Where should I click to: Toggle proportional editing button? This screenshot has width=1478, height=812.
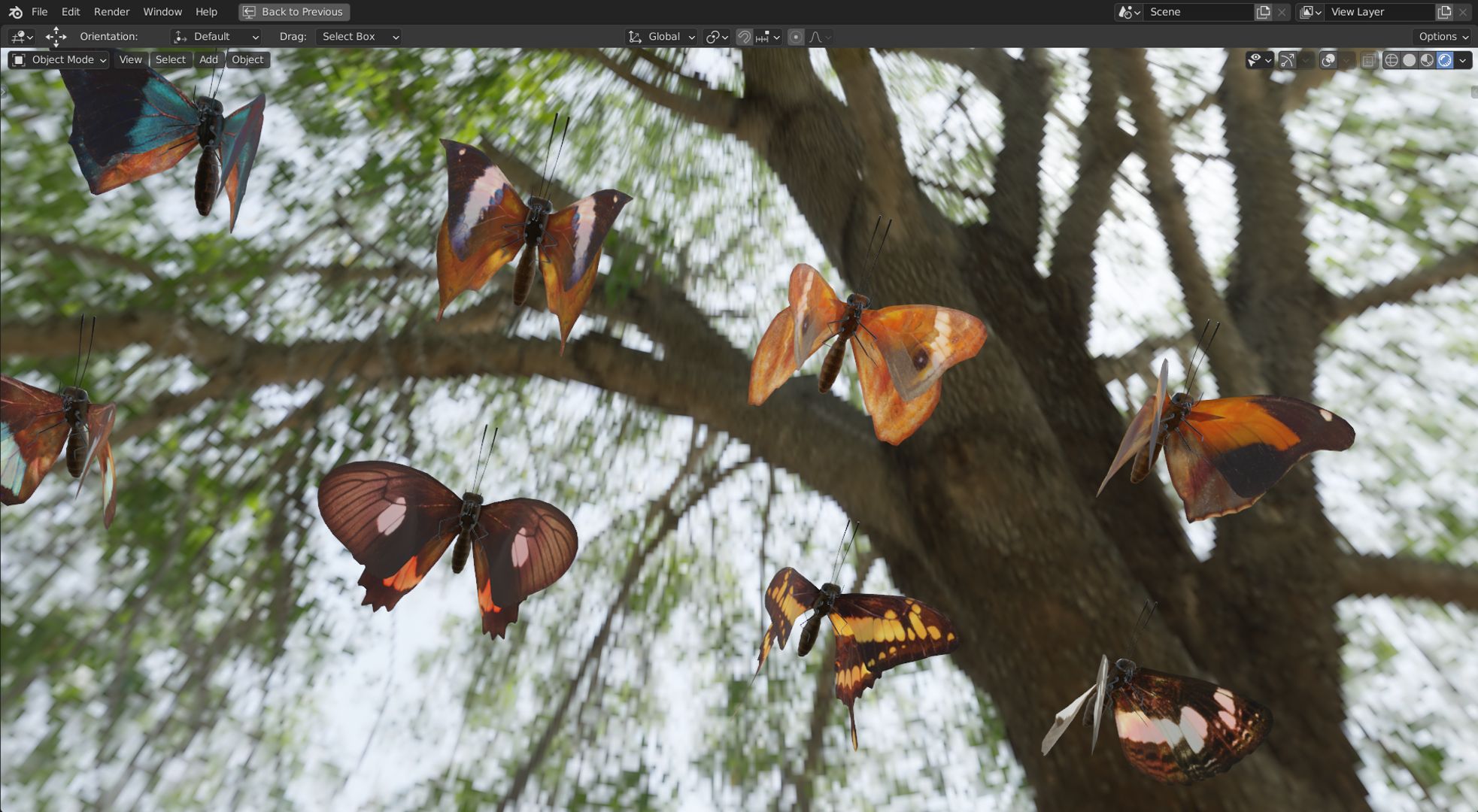(x=796, y=37)
